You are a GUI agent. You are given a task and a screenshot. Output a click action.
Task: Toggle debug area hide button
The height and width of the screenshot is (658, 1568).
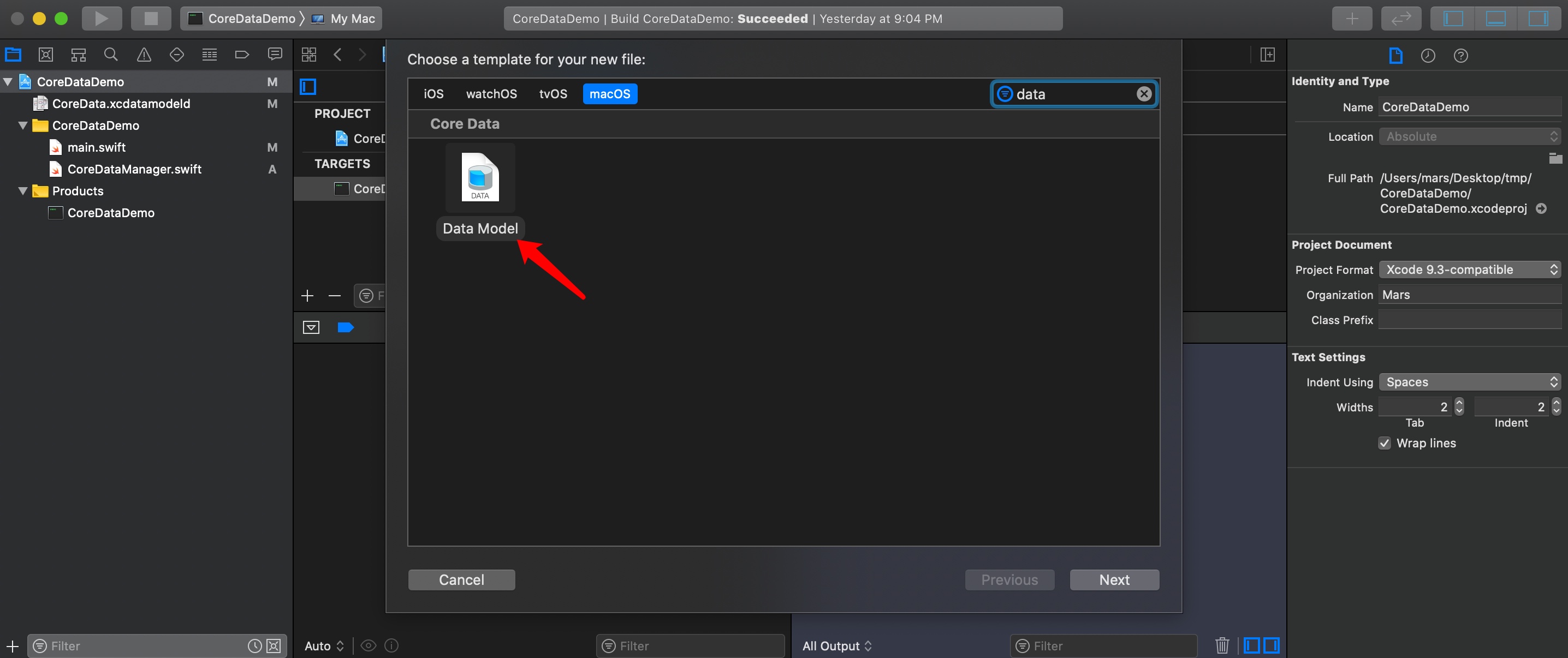click(311, 327)
